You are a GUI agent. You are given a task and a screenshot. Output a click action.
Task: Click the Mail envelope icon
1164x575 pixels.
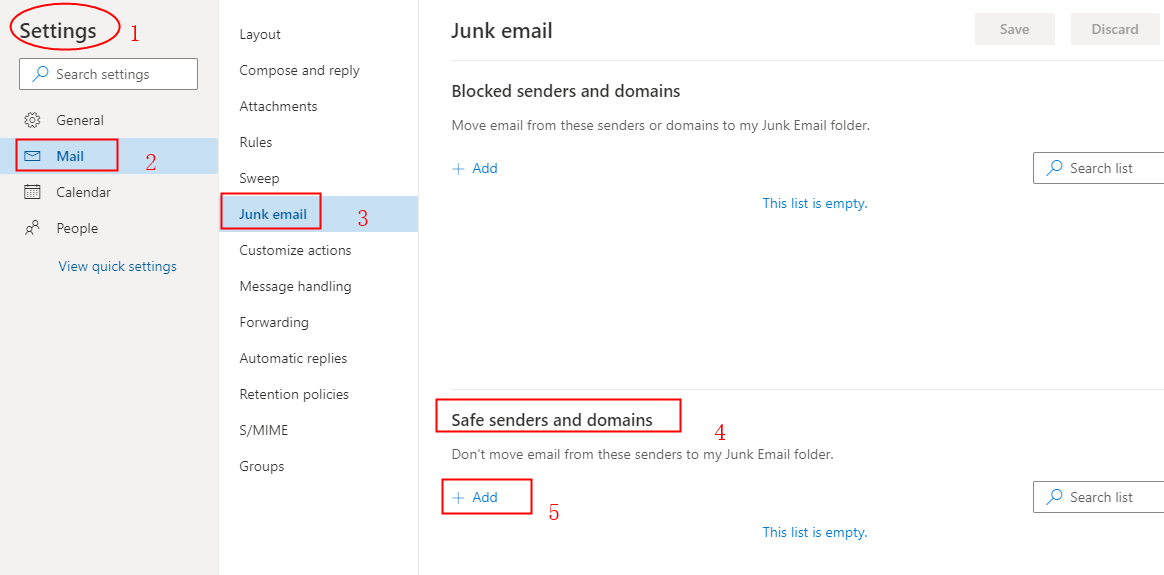32,156
